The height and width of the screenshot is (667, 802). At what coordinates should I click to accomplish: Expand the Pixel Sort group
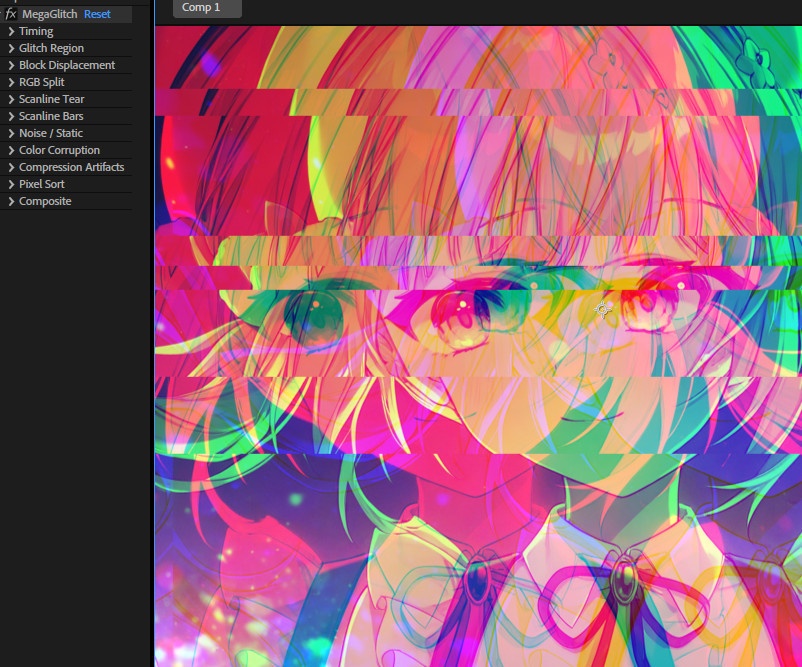click(x=12, y=184)
